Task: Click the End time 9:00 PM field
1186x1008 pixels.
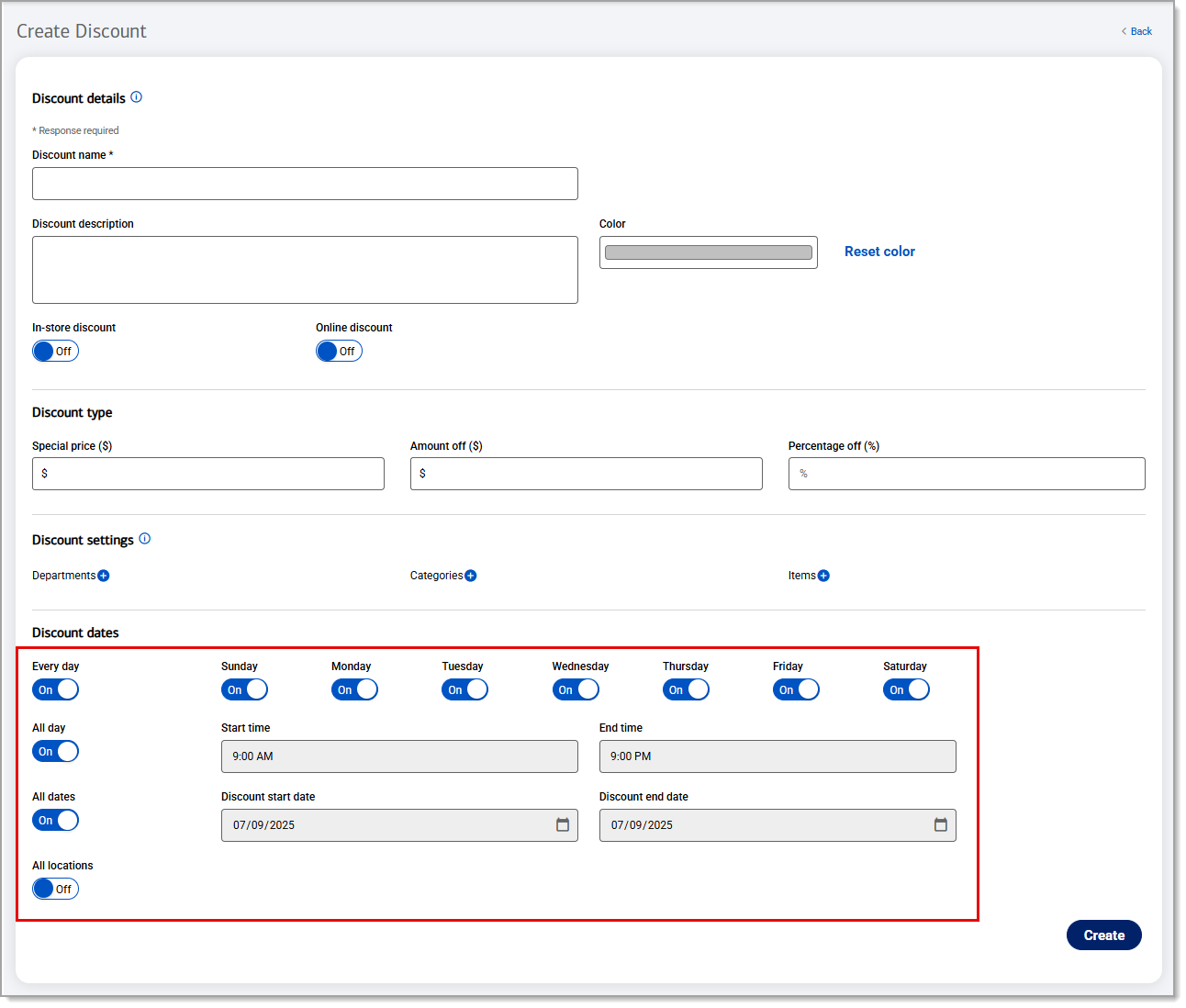Action: click(778, 756)
